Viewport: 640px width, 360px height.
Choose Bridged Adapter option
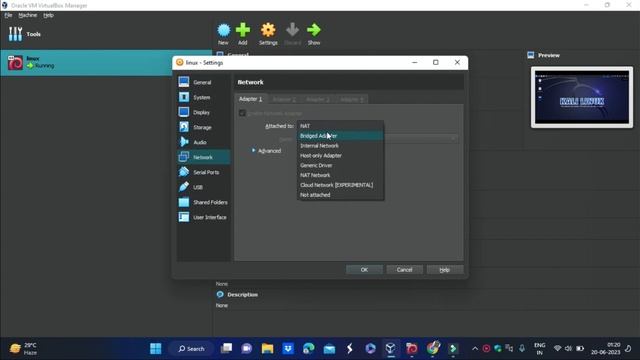tap(340, 136)
